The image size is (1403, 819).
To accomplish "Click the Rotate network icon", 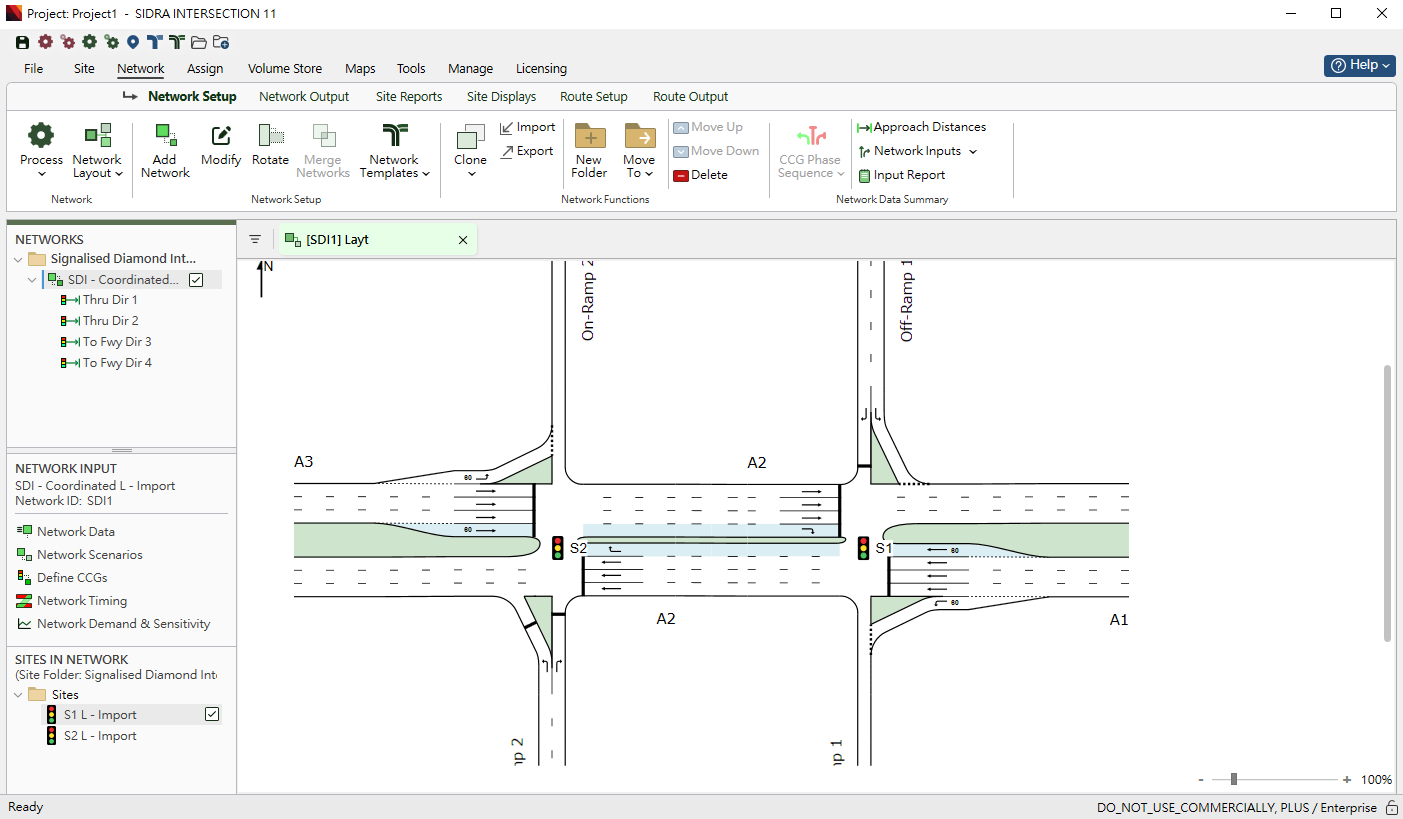I will [270, 136].
